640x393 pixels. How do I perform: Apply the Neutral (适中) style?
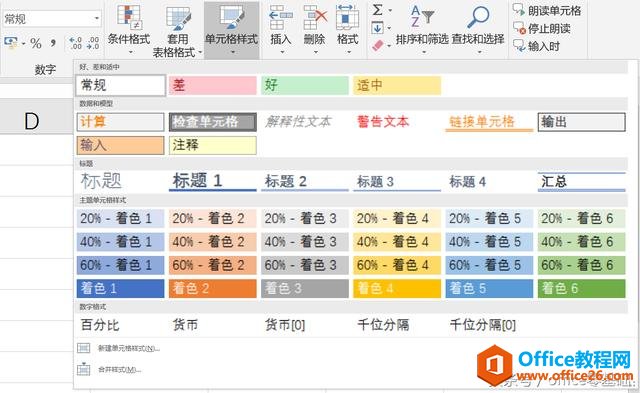click(x=397, y=85)
